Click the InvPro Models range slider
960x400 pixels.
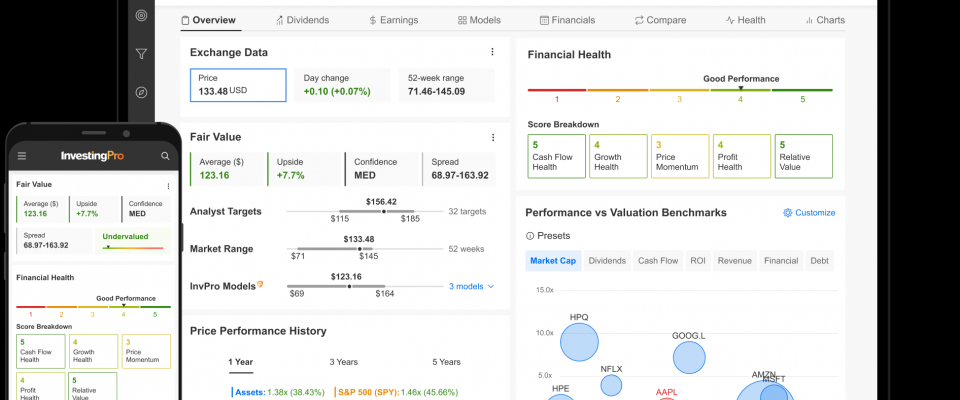pos(365,286)
